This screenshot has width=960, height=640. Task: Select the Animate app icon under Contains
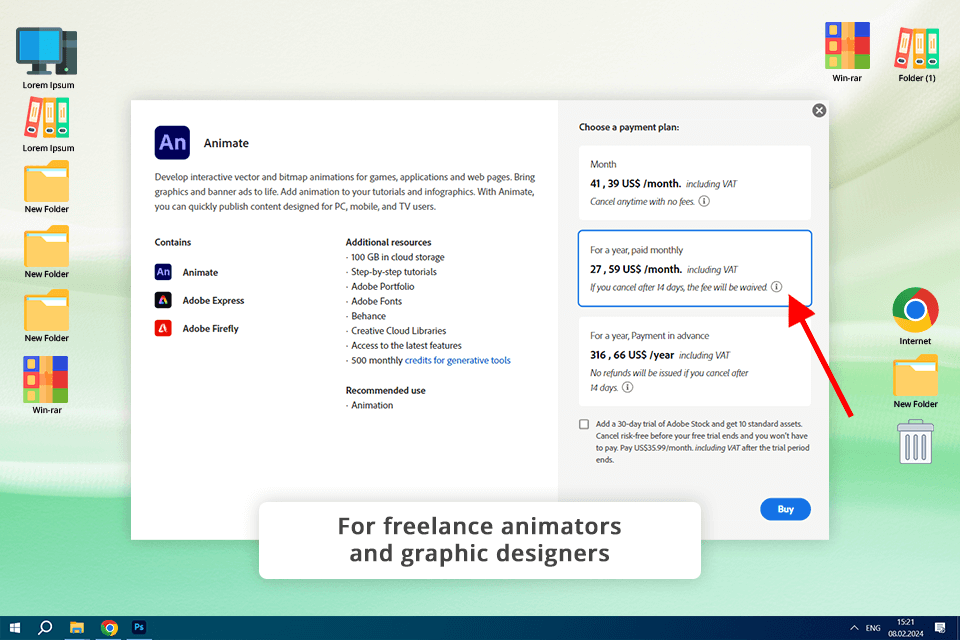[x=163, y=272]
